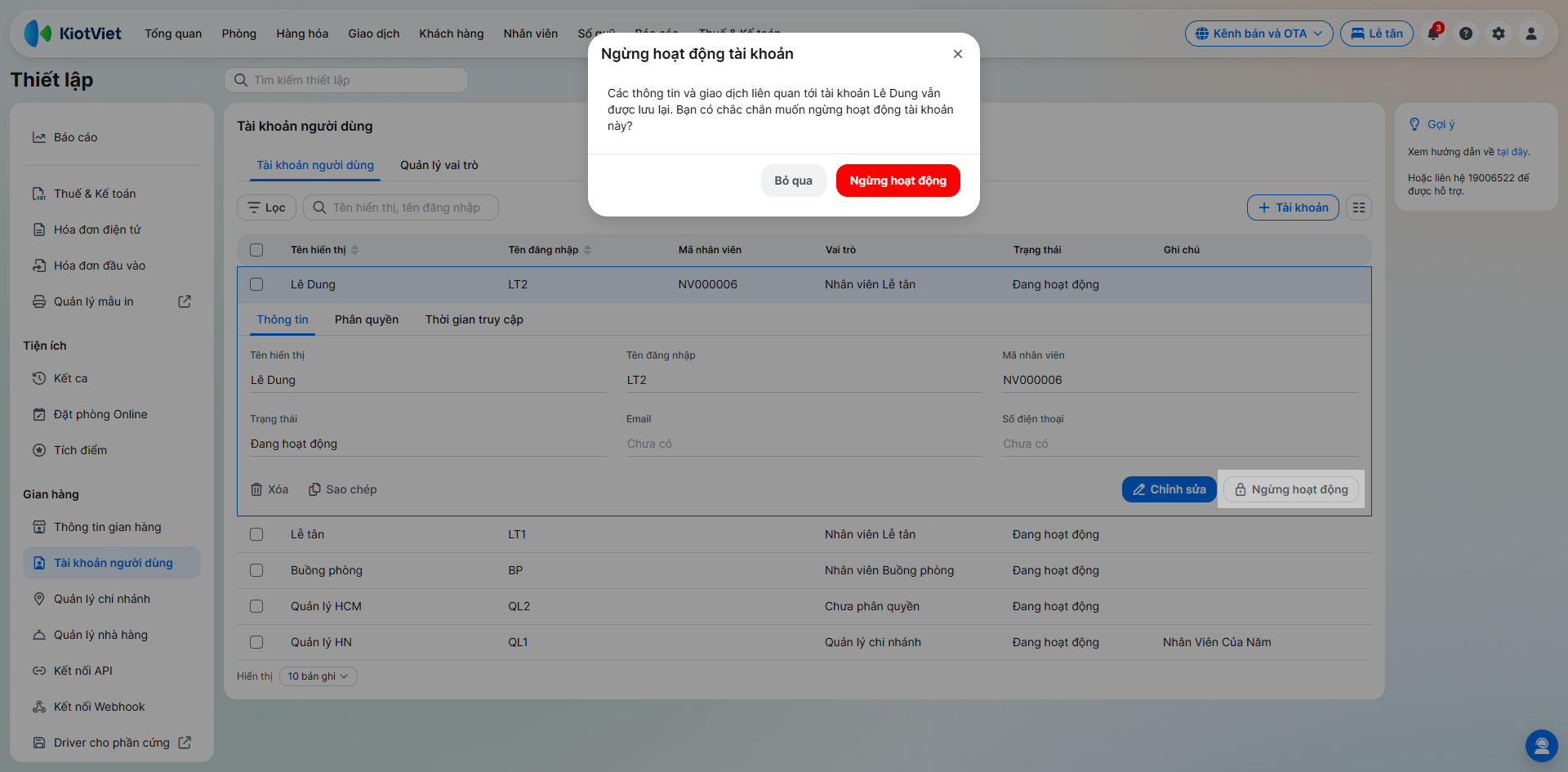Check the Quản lý HN row checkbox
1568x772 pixels.
coord(256,642)
